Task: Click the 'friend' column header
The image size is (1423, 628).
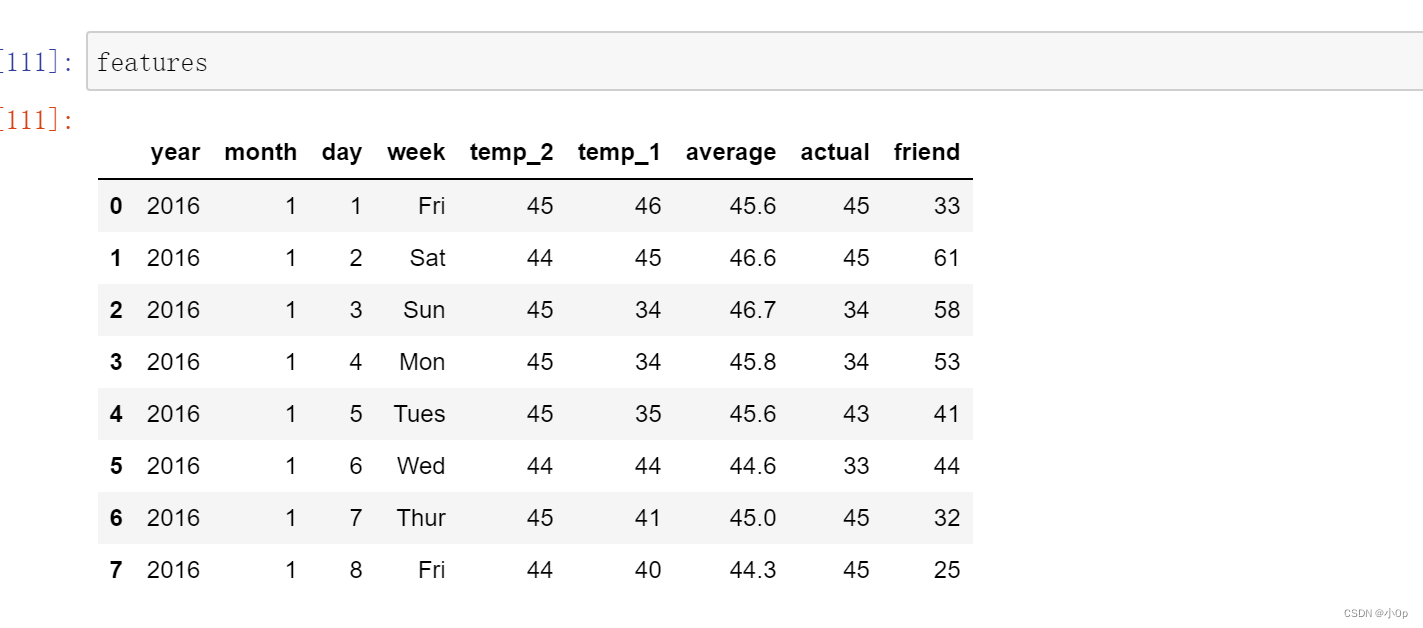Action: tap(927, 152)
